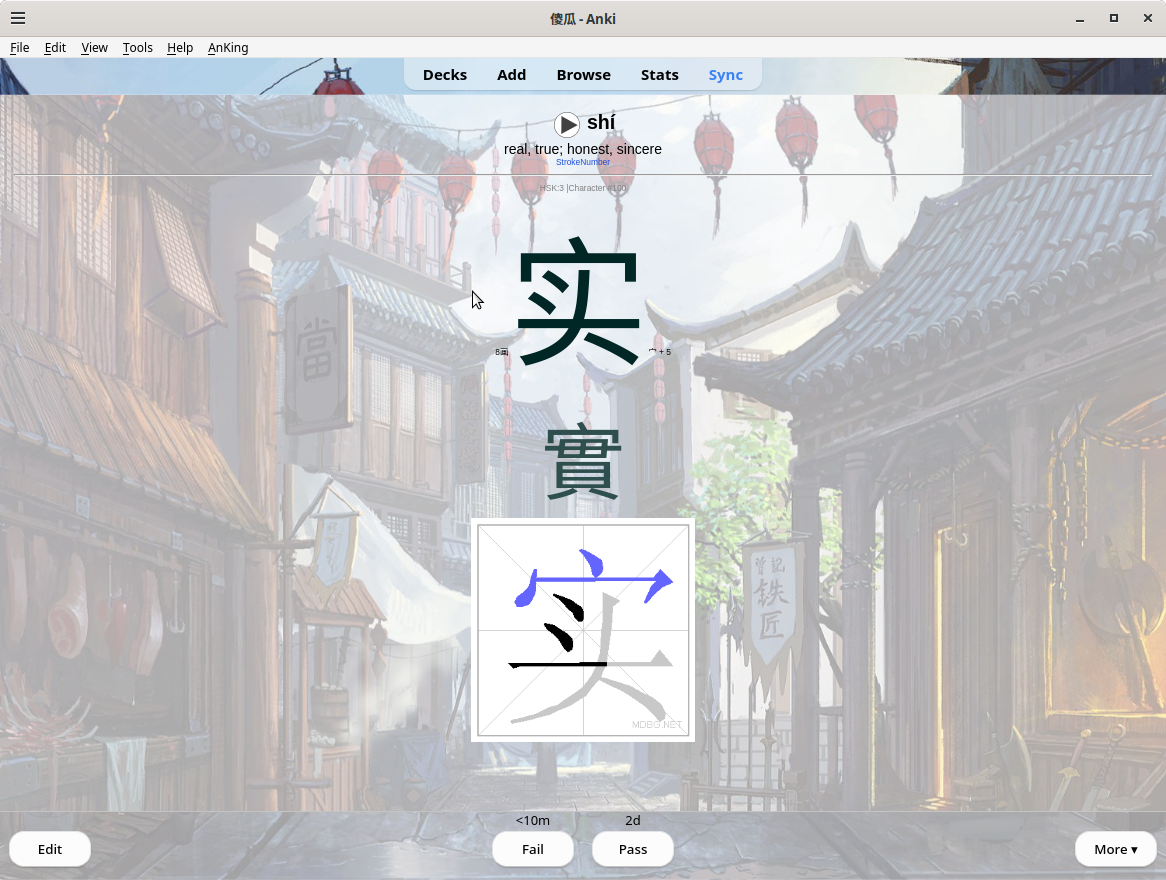Open the card Browse window

pos(584,75)
